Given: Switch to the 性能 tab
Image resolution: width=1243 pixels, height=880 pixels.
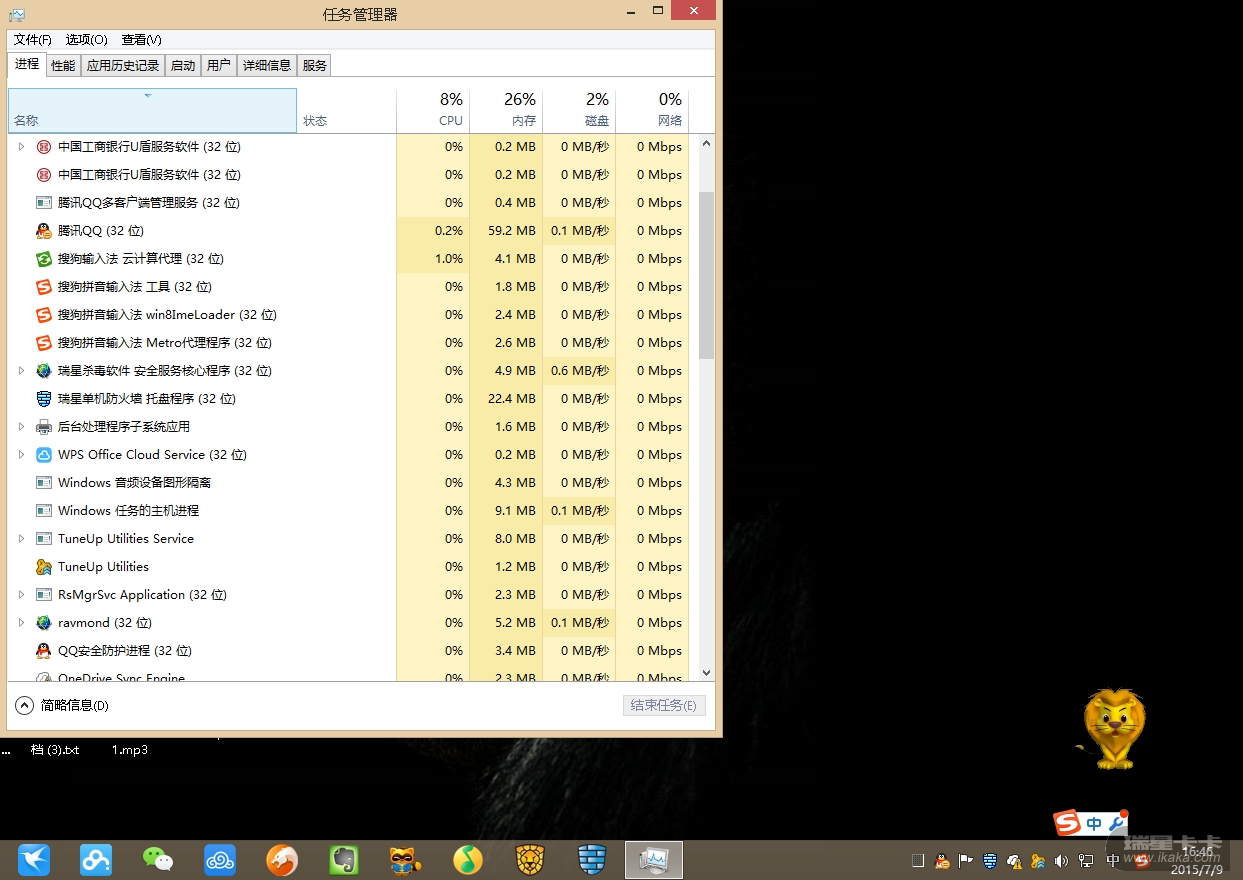Looking at the screenshot, I should 63,65.
